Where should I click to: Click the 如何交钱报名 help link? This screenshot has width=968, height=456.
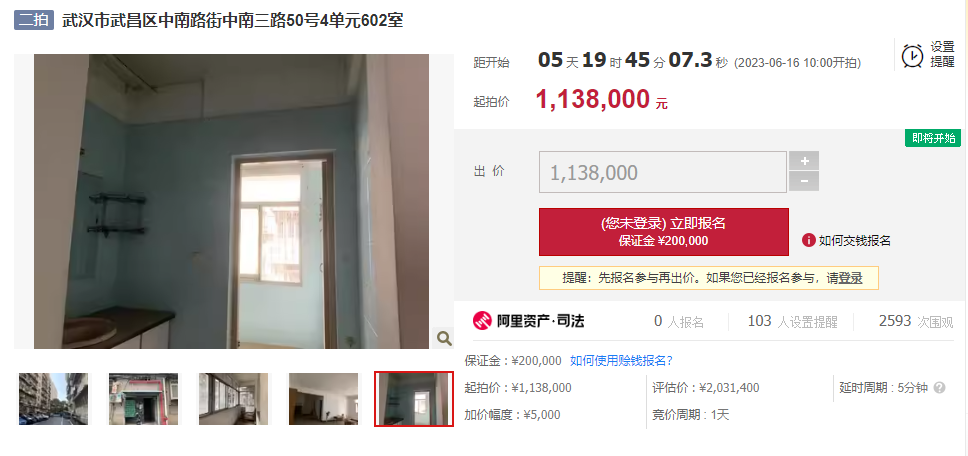(x=854, y=241)
